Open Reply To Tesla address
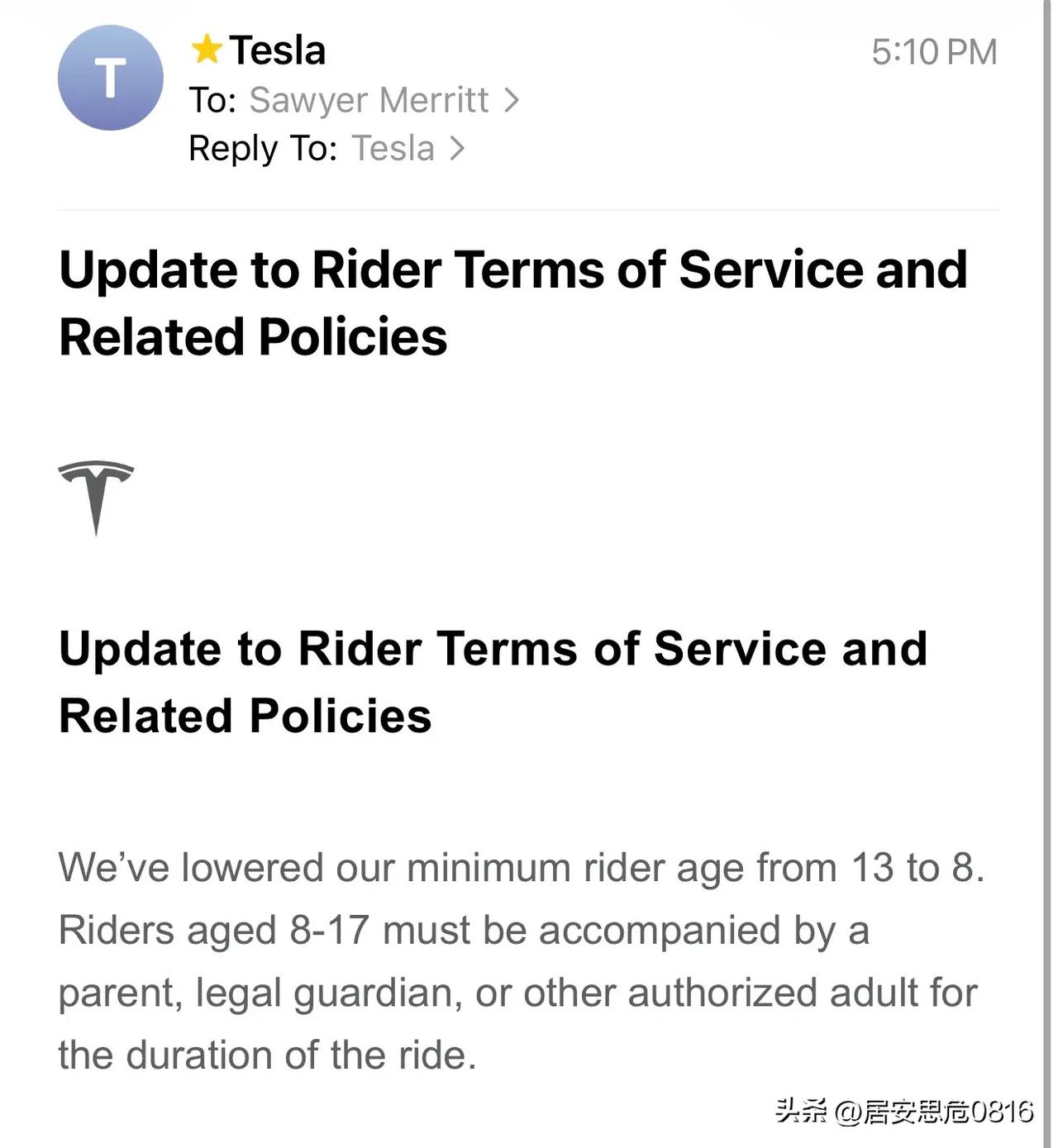Screen dimensions: 1058x1148 click(x=393, y=149)
